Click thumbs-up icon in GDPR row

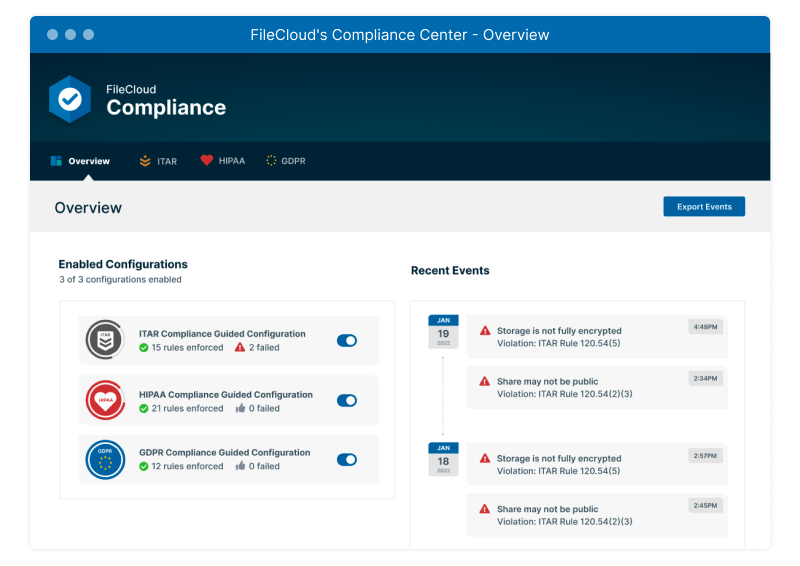click(x=240, y=465)
